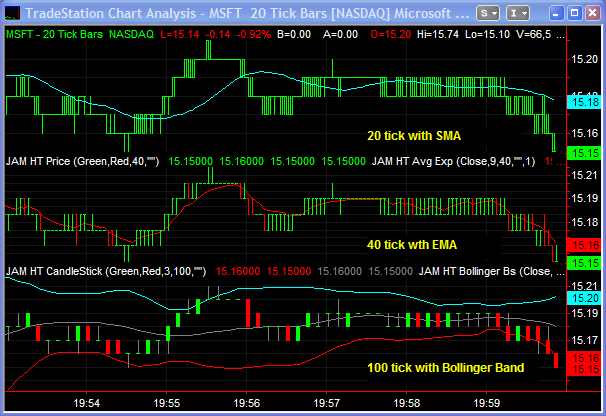The width and height of the screenshot is (606, 416).
Task: Minimize the Chart Analysis window
Action: coord(556,14)
